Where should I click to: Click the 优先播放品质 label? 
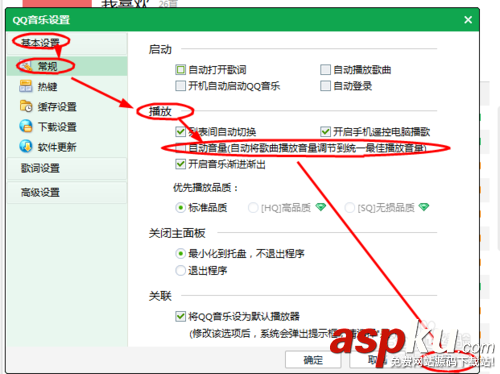click(x=205, y=188)
